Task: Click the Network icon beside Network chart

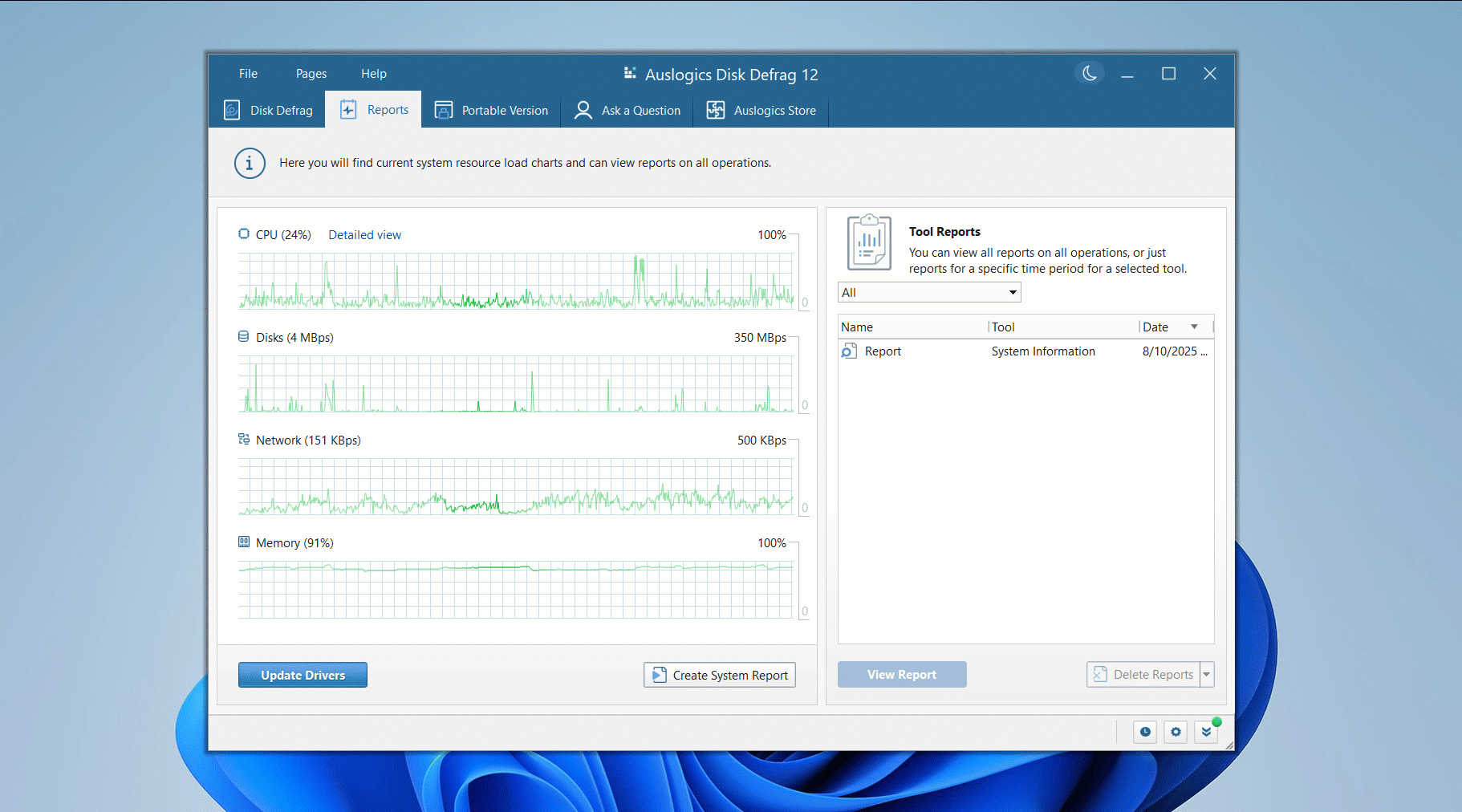Action: 243,440
